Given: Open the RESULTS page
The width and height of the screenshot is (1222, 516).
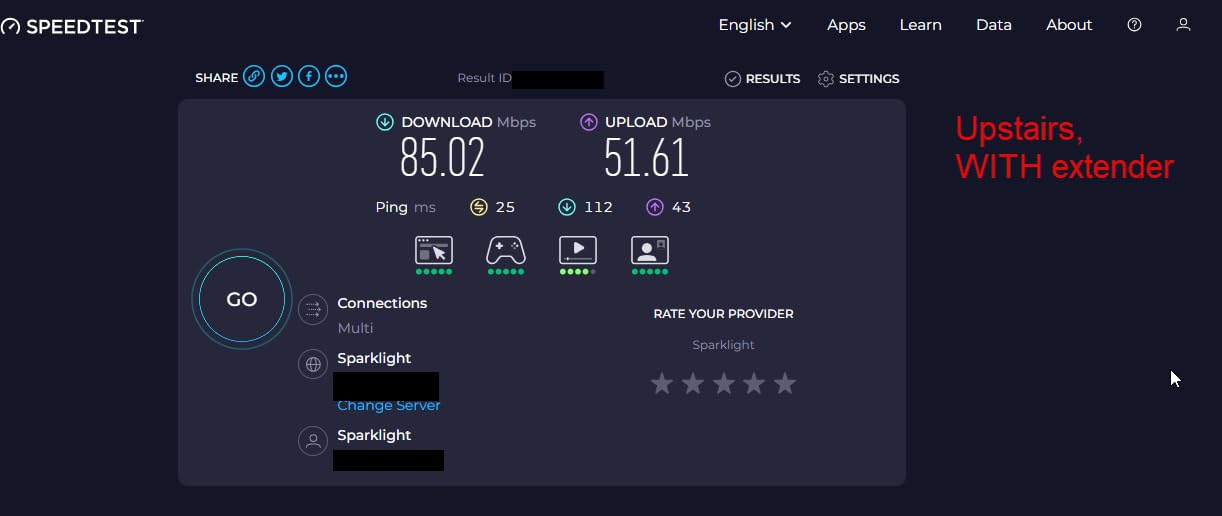Looking at the screenshot, I should click(763, 78).
